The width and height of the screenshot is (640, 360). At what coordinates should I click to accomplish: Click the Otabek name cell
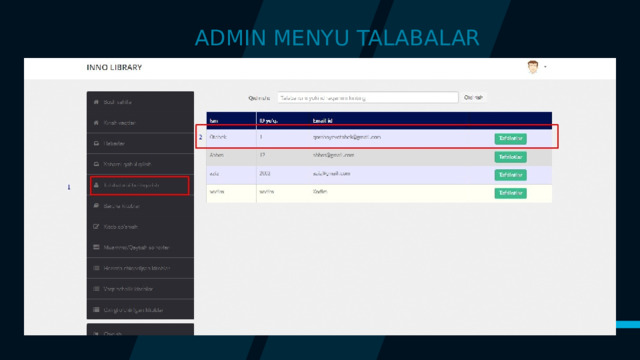(218, 137)
